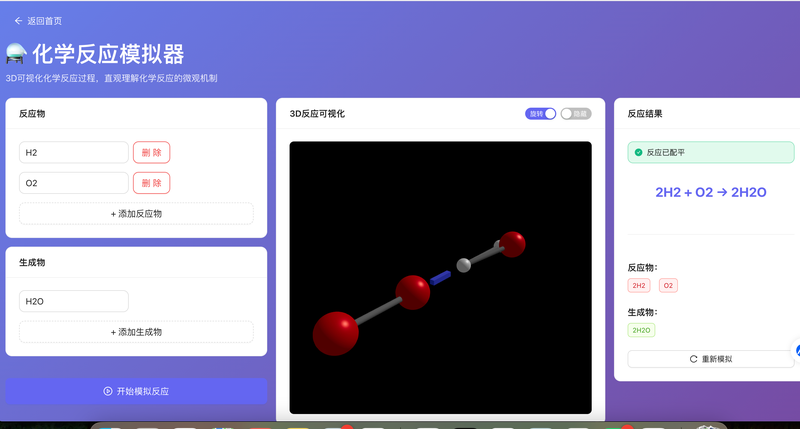Toggle the 旋转 rotation switch off
Screen dimensions: 800x429
pos(540,114)
